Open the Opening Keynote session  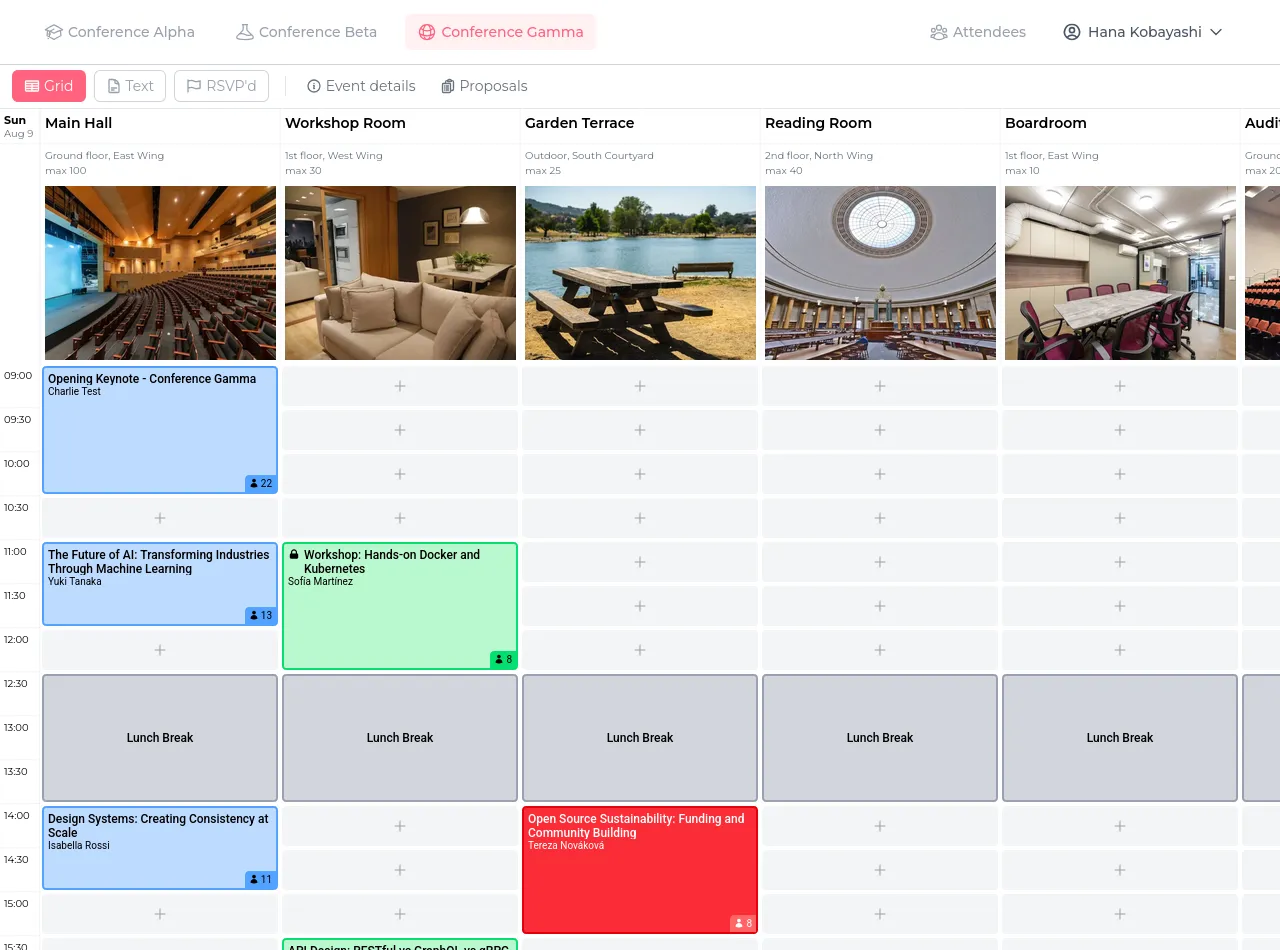160,430
